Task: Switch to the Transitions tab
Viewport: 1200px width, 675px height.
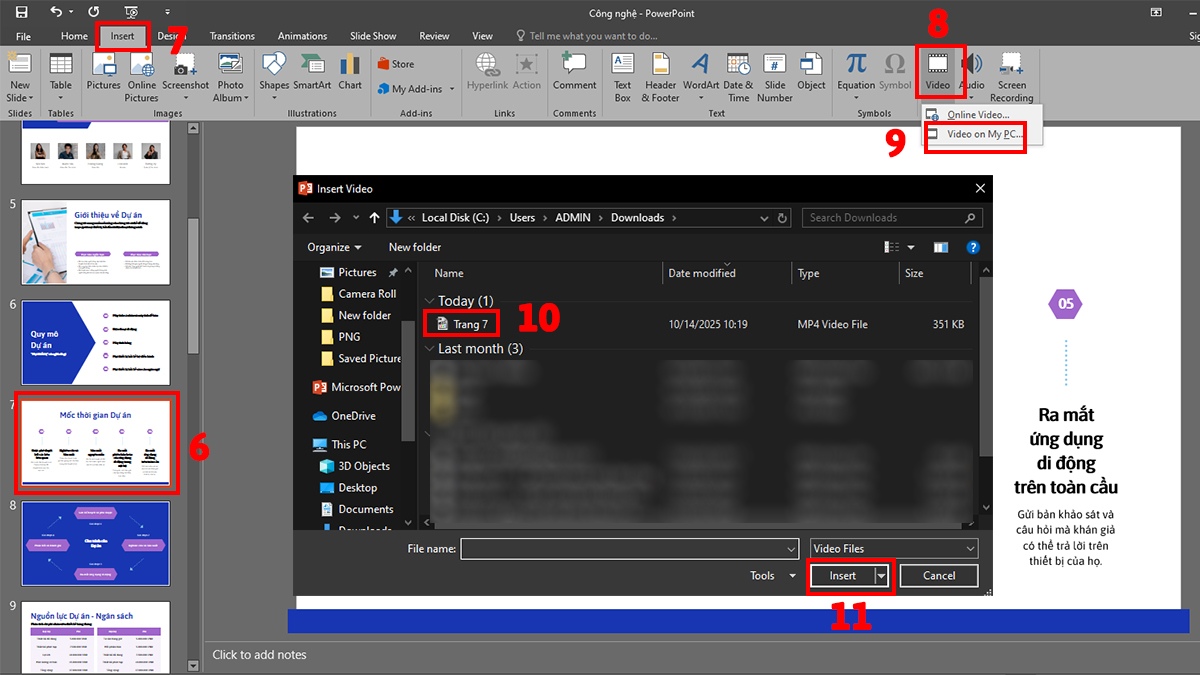Action: pyautogui.click(x=232, y=36)
